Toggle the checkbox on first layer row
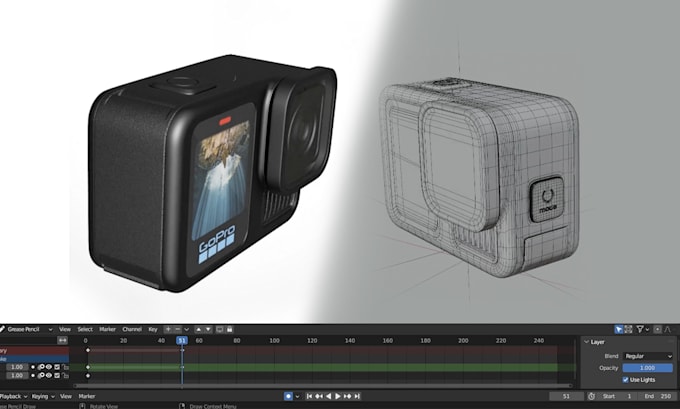 point(57,367)
